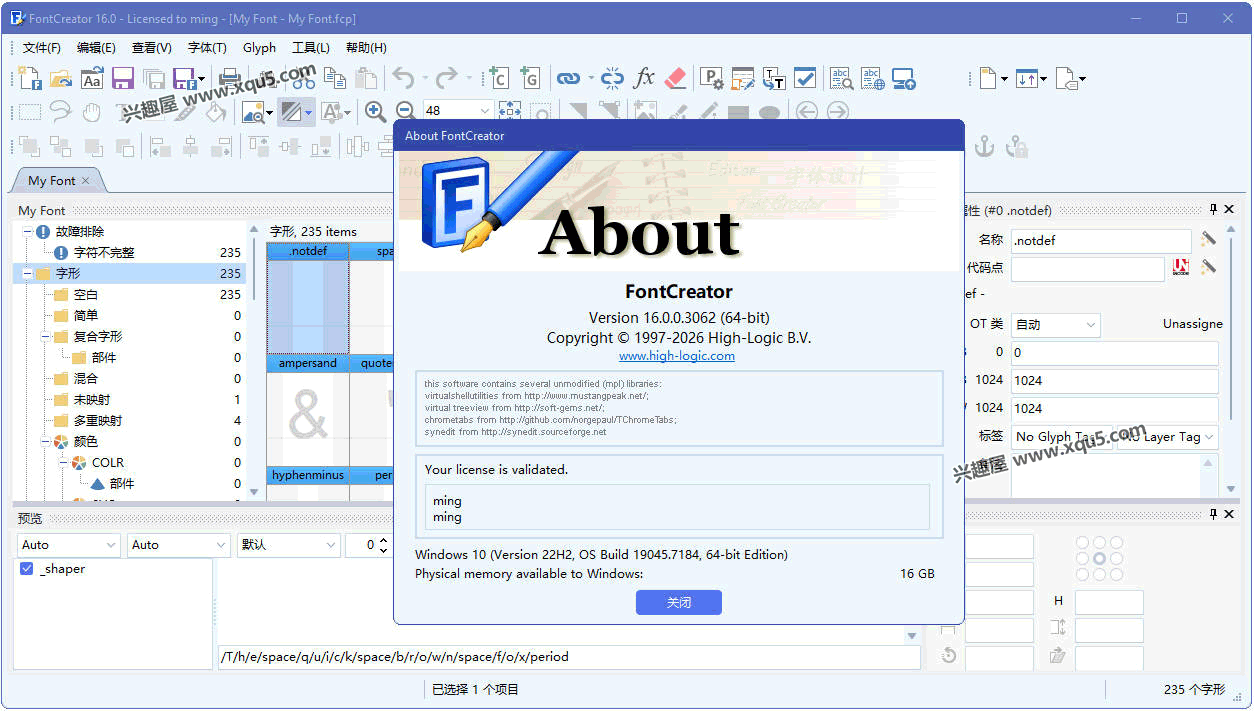Collapse the COLR tree node
The width and height of the screenshot is (1254, 711).
[x=64, y=462]
